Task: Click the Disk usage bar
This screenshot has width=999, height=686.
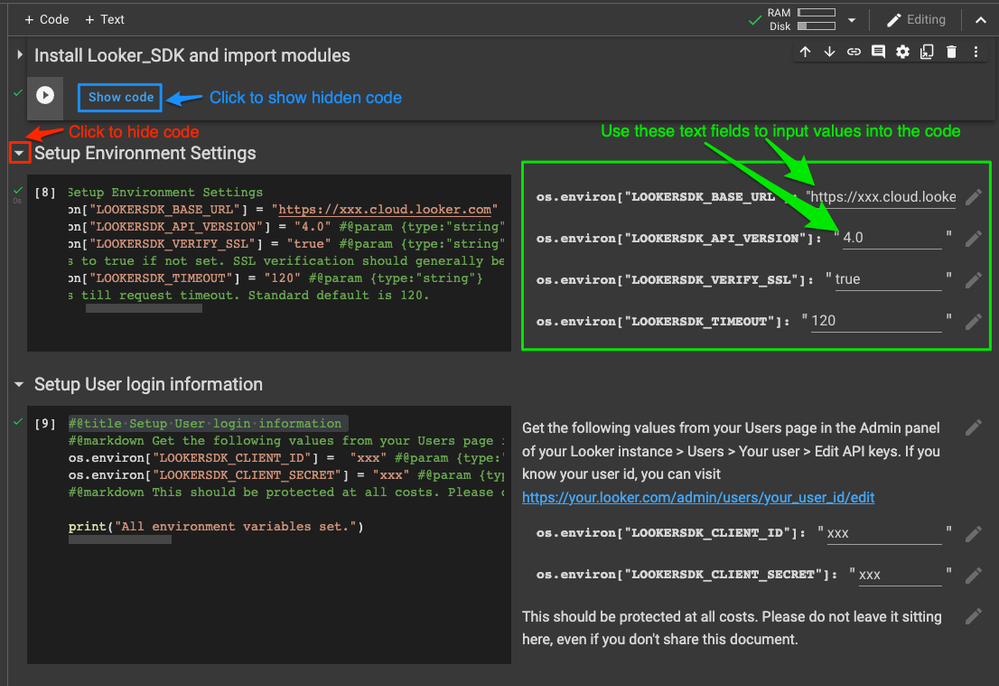Action: [816, 26]
